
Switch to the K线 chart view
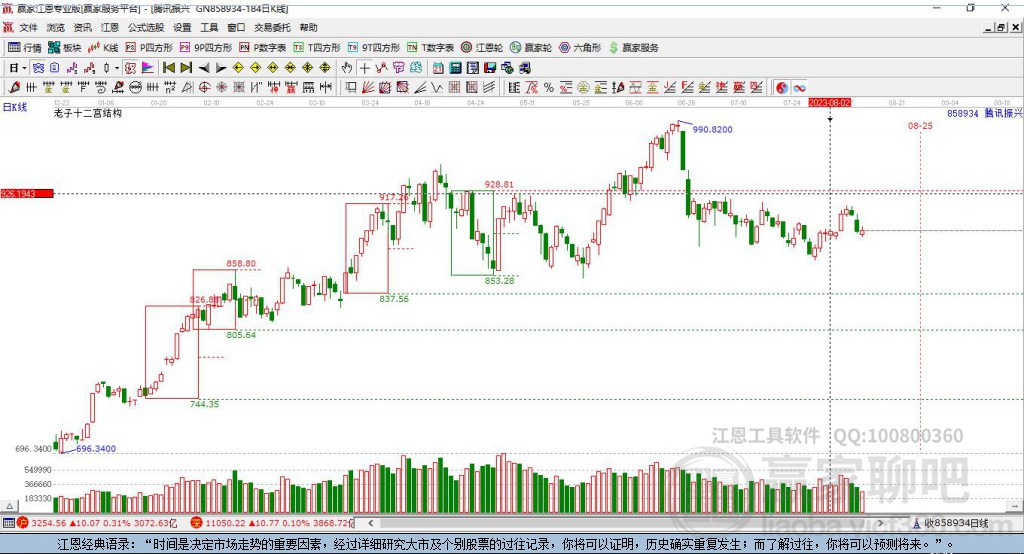click(x=103, y=48)
